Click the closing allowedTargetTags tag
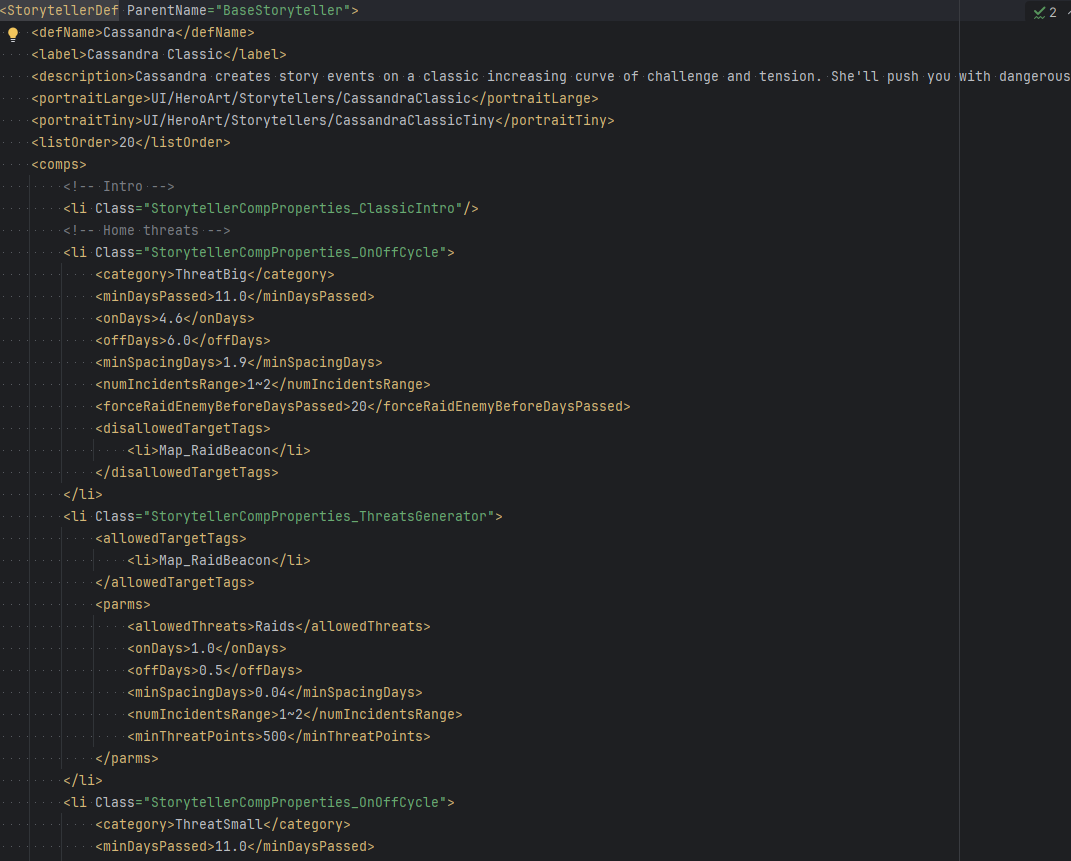This screenshot has width=1071, height=861. pyautogui.click(x=175, y=582)
